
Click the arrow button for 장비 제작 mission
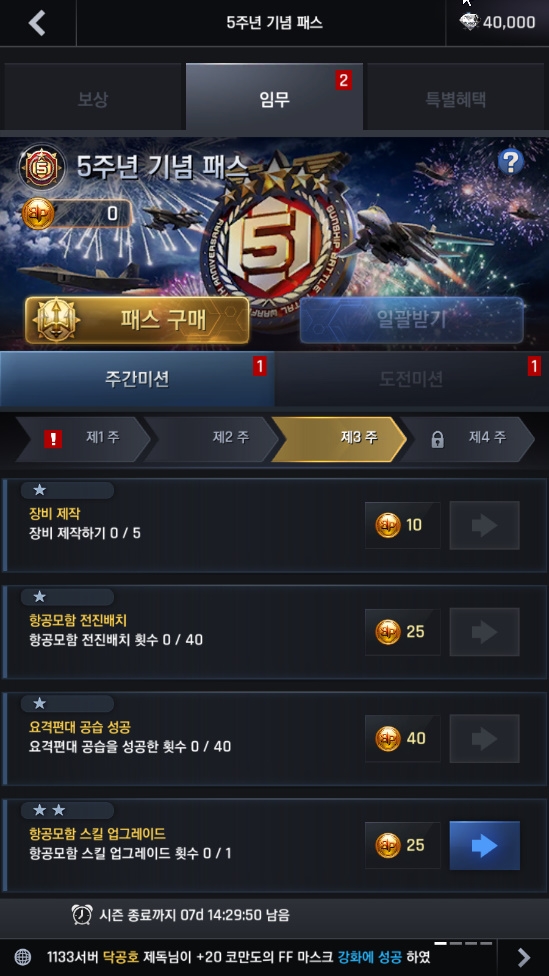(x=484, y=525)
